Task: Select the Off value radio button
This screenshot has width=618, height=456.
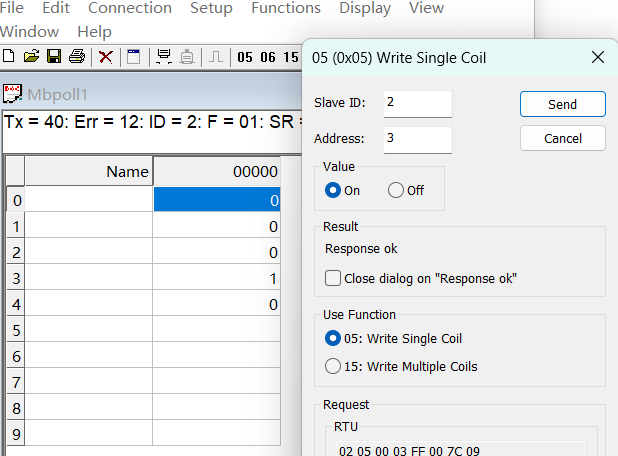Action: click(396, 190)
